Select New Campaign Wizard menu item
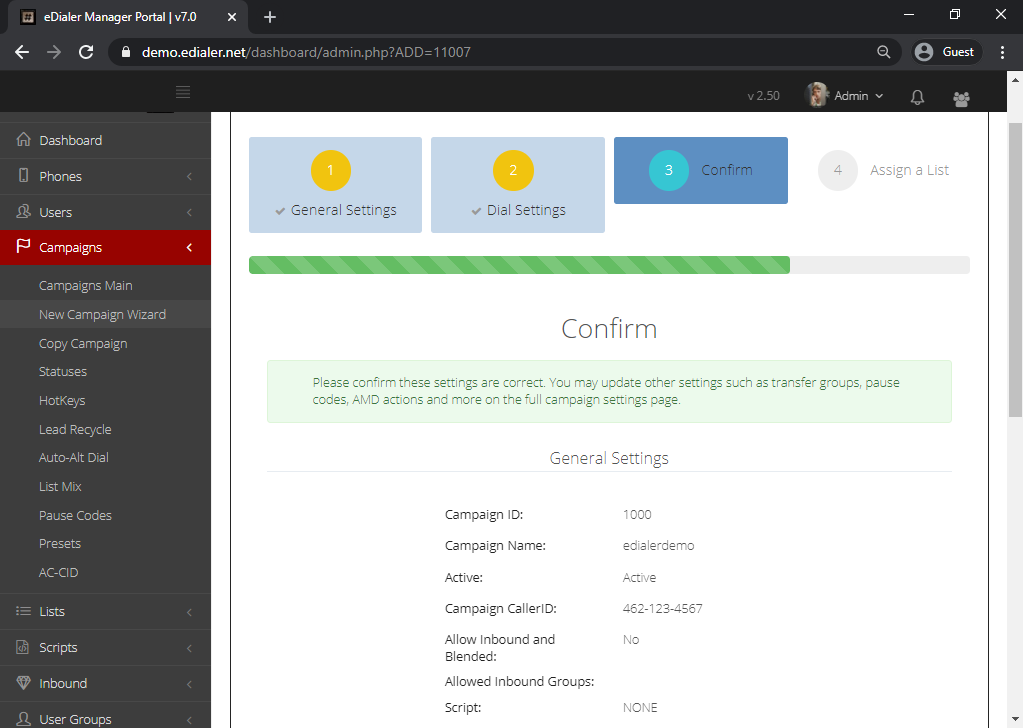1023x728 pixels. pyautogui.click(x=102, y=314)
